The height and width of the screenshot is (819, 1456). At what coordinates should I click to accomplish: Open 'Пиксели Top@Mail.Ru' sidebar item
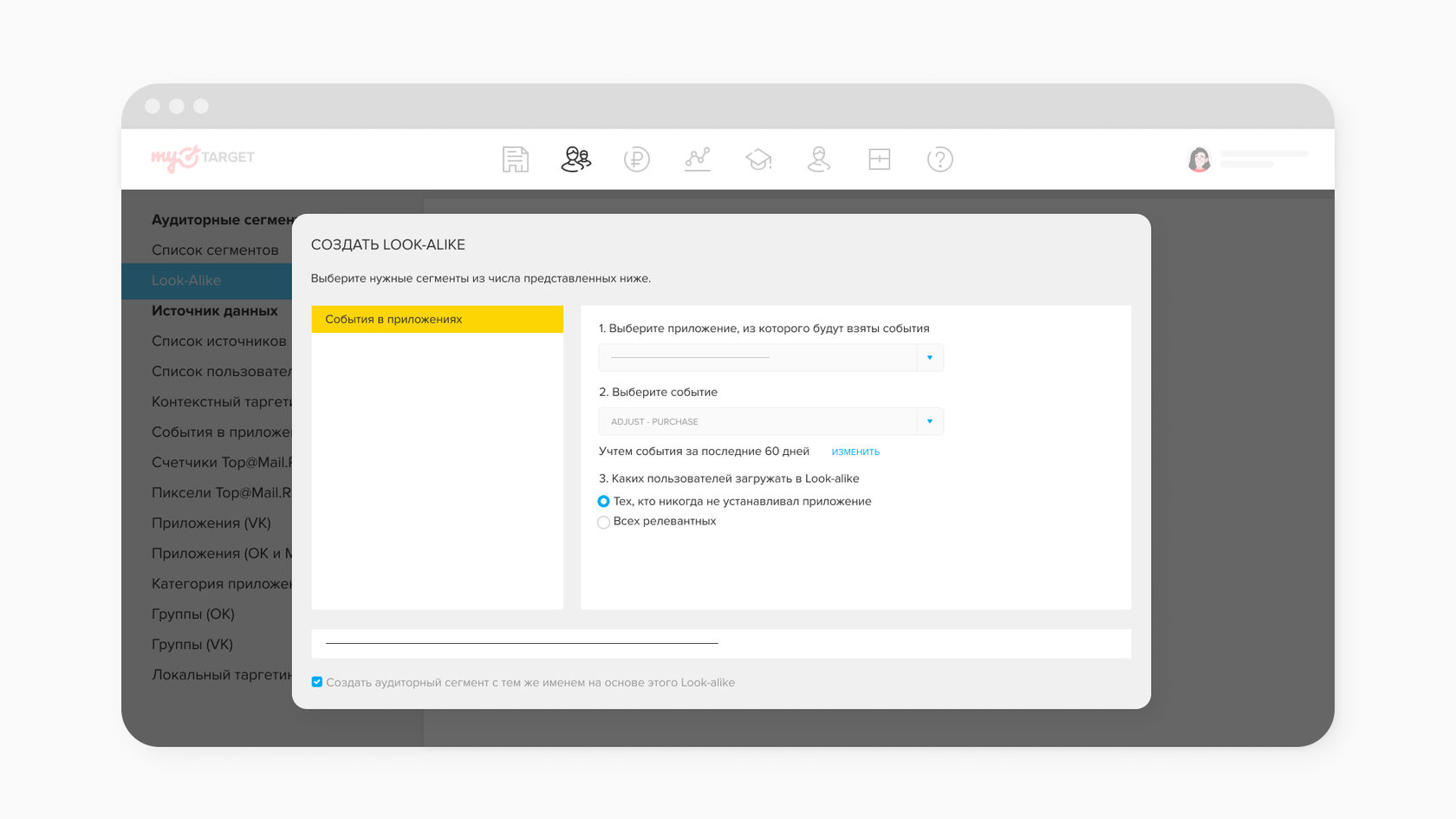click(x=222, y=493)
